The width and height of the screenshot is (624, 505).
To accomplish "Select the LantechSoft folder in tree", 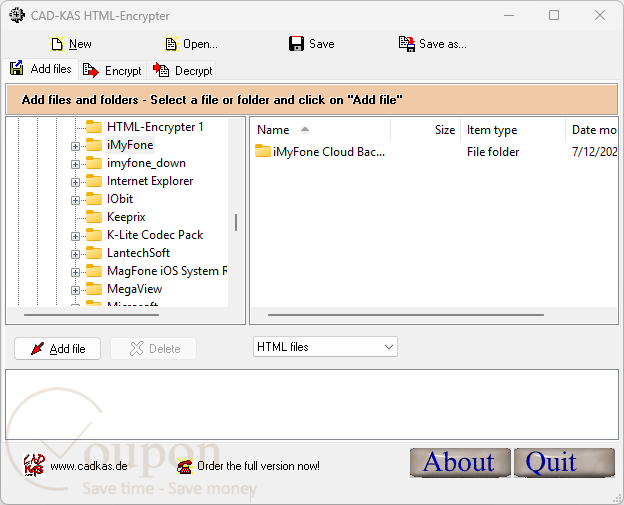I will pos(138,253).
